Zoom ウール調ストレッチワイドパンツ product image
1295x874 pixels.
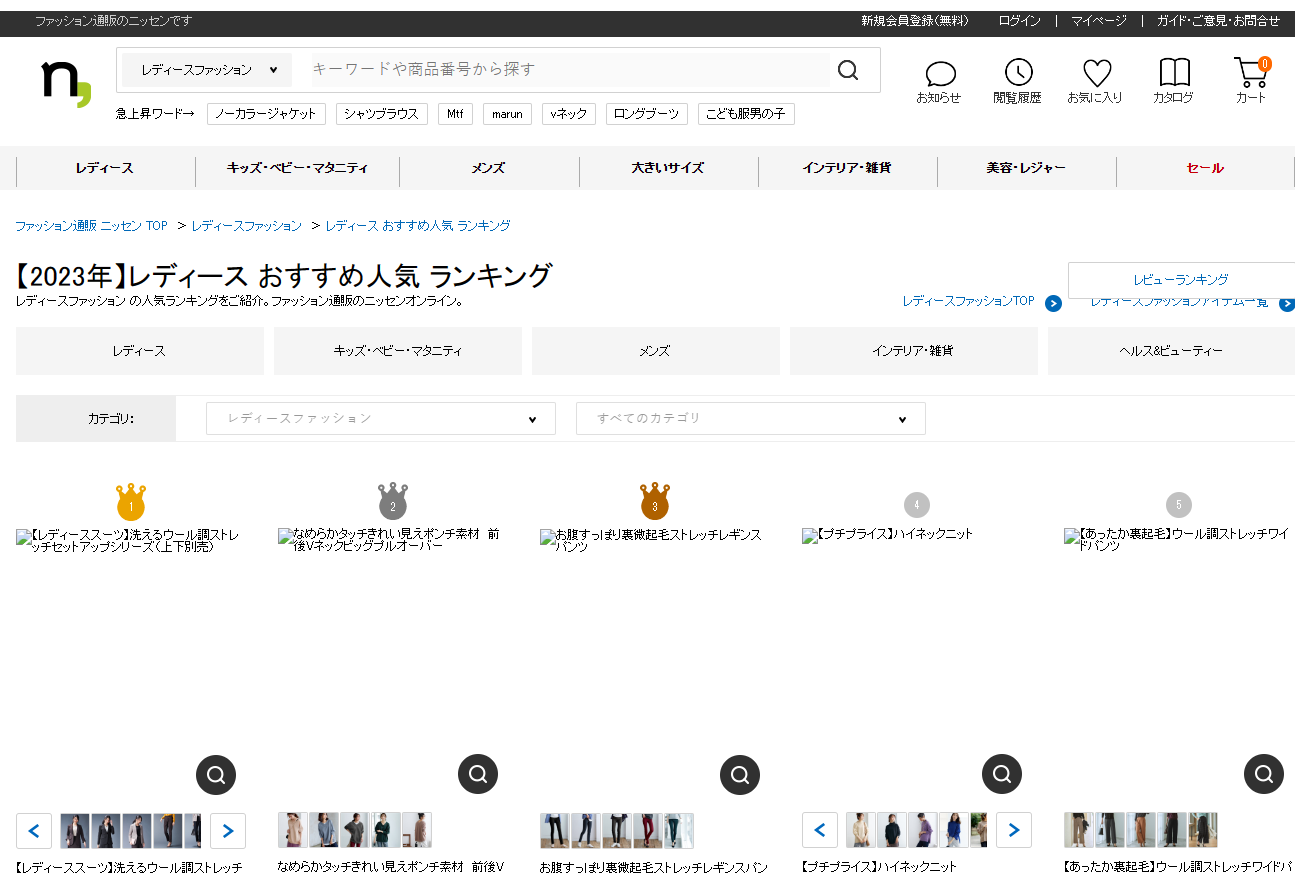pos(1264,774)
